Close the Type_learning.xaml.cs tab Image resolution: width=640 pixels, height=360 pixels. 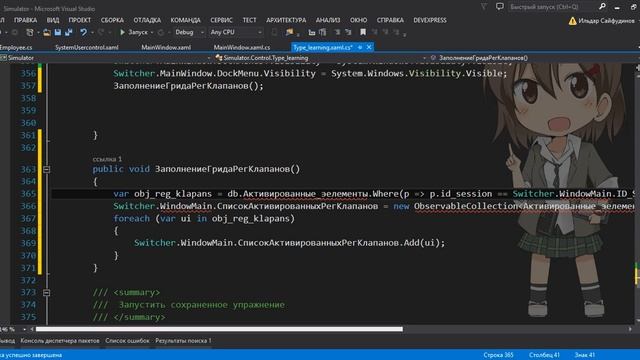(369, 47)
